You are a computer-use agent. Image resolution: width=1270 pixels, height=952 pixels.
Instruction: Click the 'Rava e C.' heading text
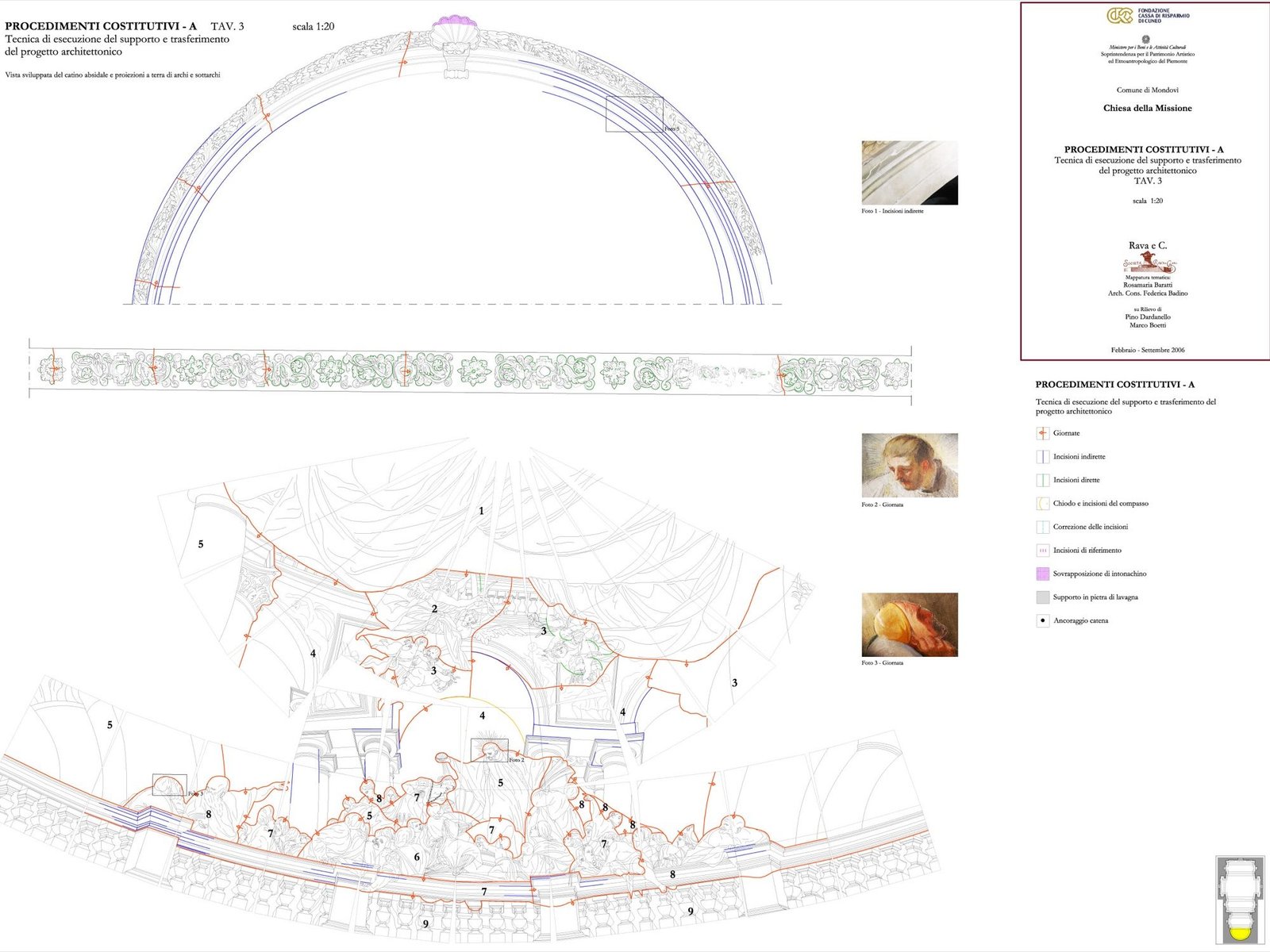pos(1148,246)
